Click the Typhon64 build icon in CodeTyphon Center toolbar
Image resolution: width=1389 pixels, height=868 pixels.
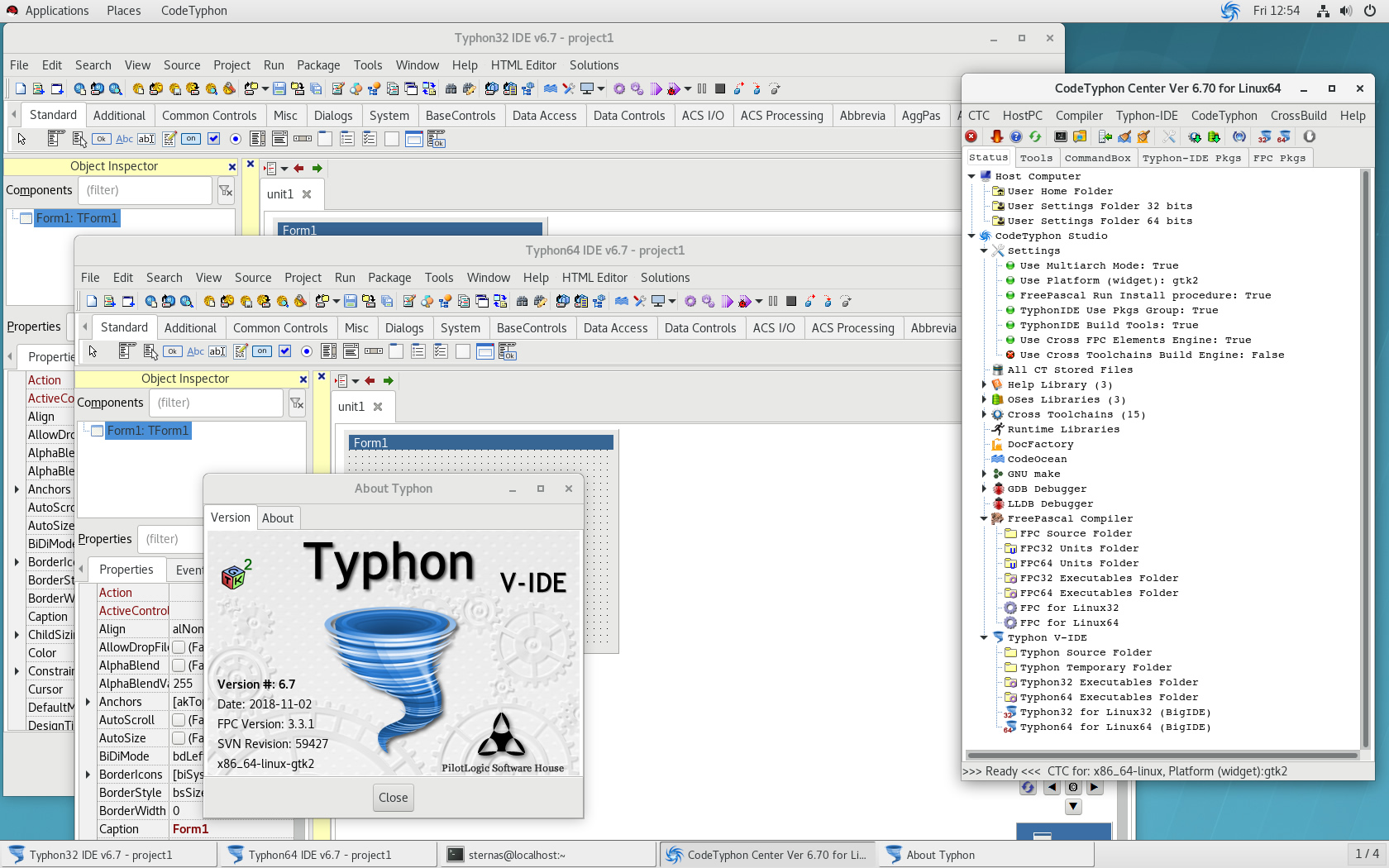pyautogui.click(x=1284, y=137)
